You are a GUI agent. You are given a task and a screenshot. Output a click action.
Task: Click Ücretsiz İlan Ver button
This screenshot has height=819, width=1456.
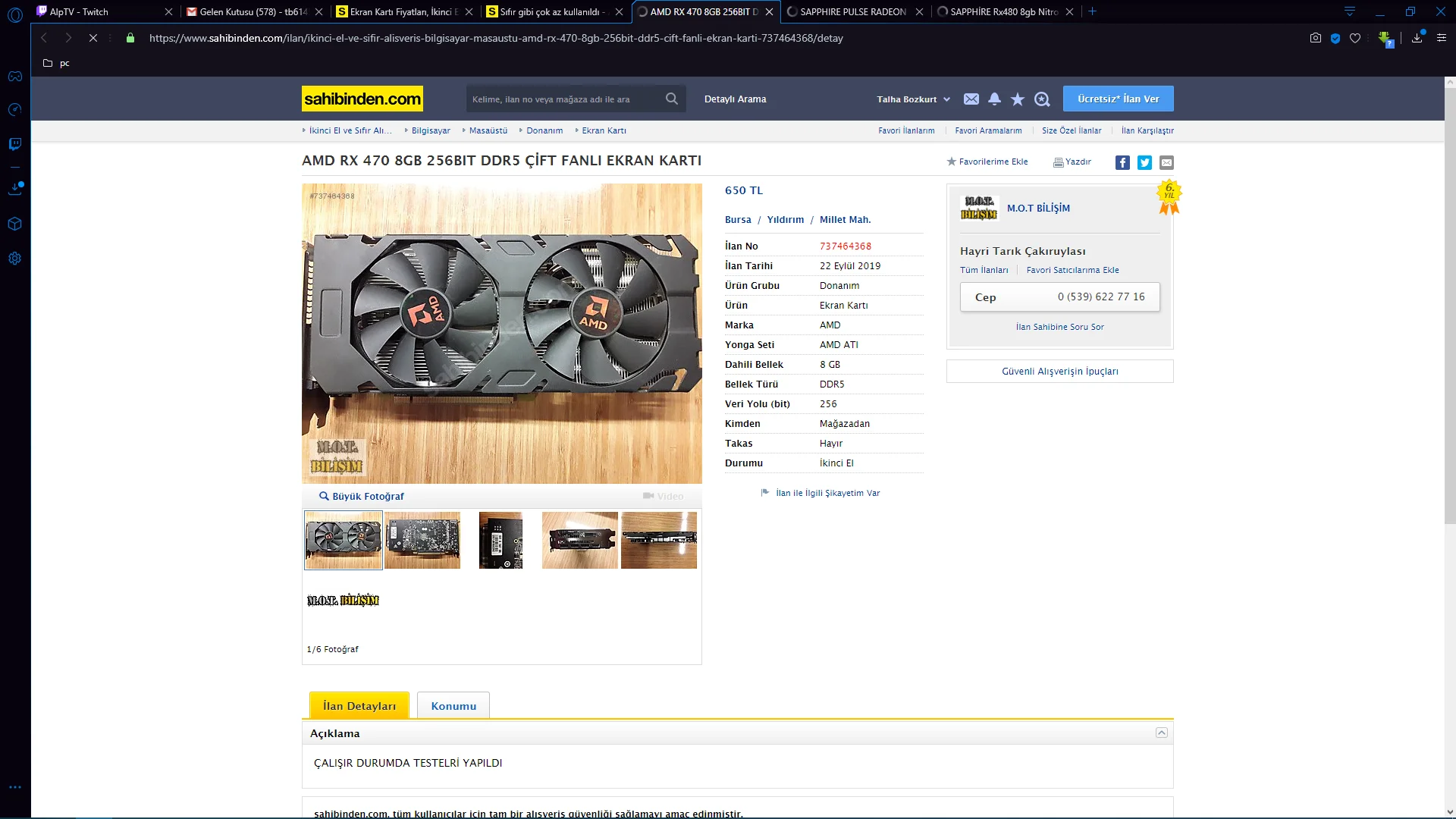tap(1118, 99)
